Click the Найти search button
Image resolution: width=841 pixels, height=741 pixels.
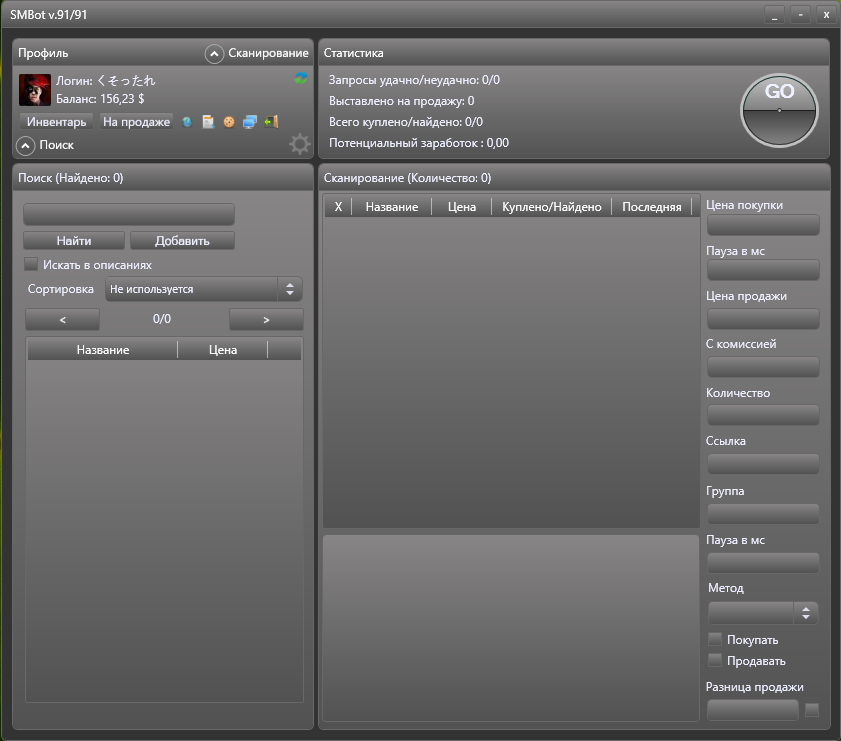pos(74,241)
